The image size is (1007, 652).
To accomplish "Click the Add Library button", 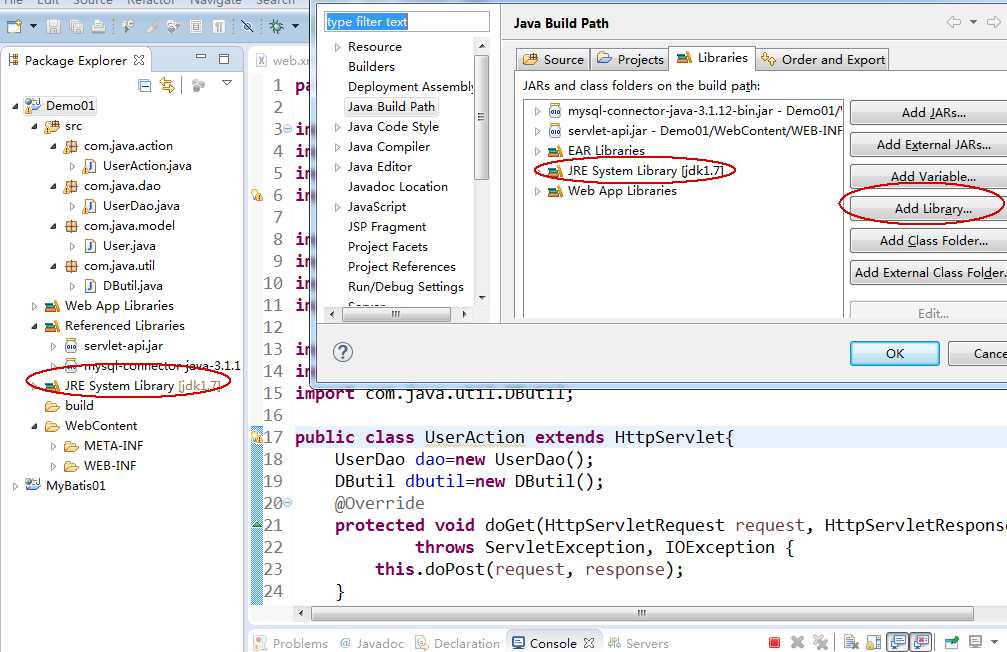I will click(x=933, y=209).
